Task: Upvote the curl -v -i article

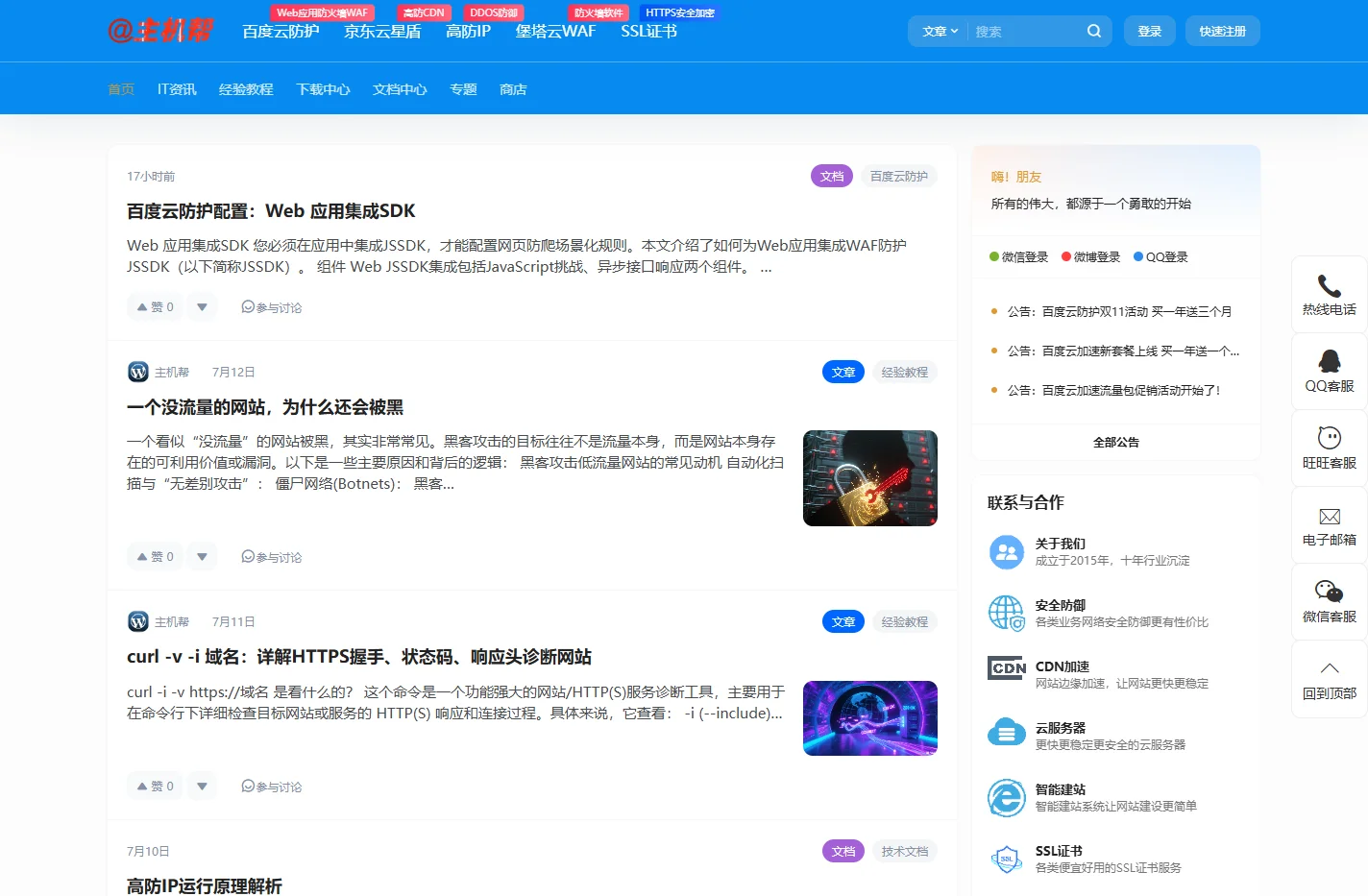Action: tap(155, 787)
